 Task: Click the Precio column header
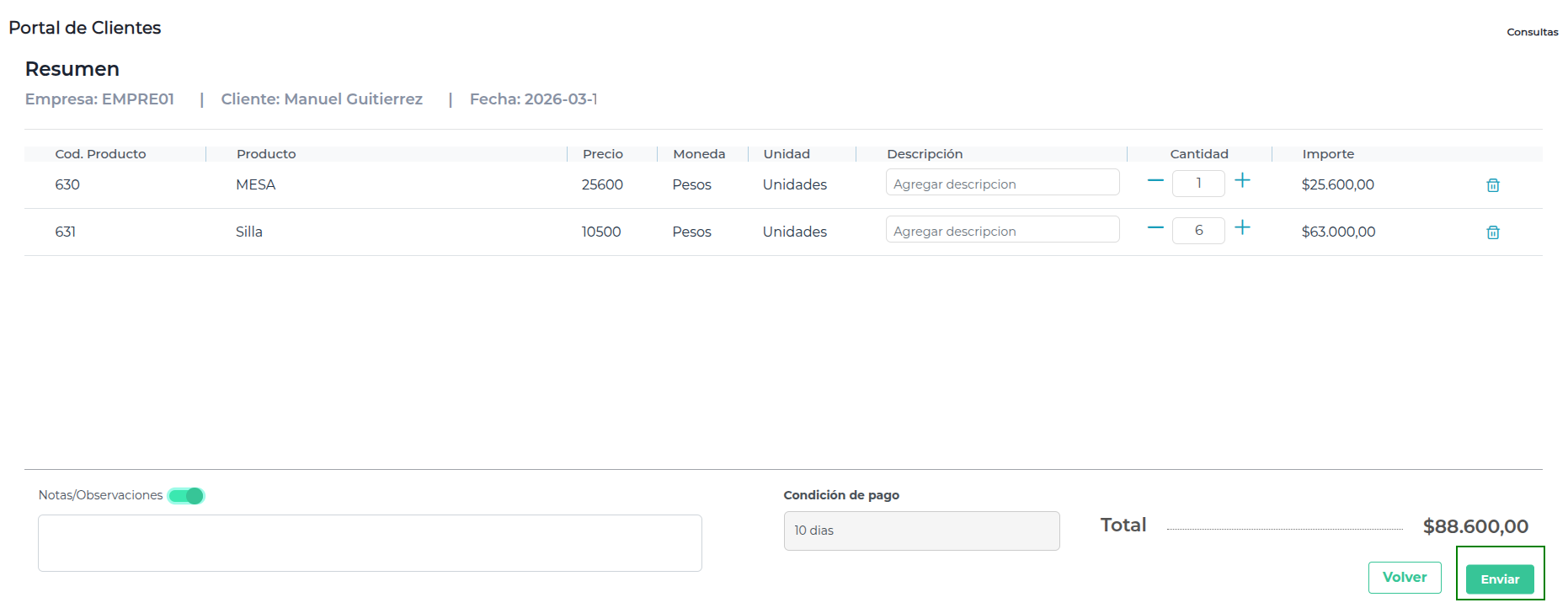603,154
